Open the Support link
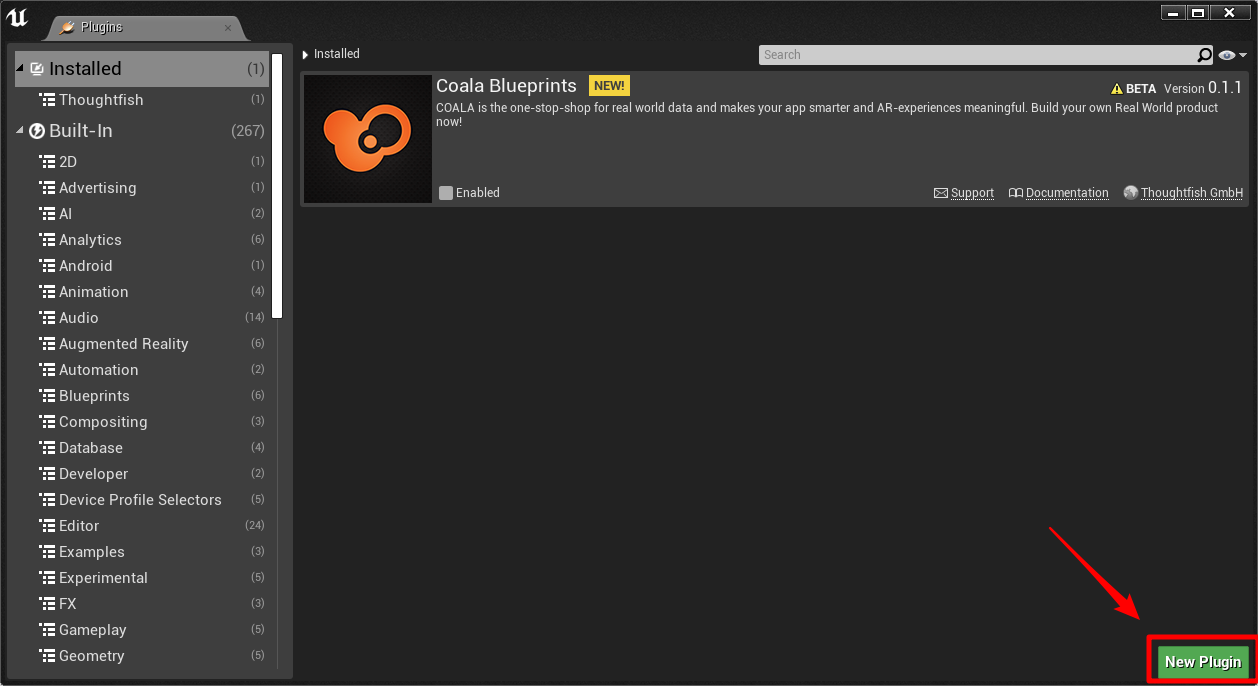Screen dimensions: 1258x686 [971, 192]
